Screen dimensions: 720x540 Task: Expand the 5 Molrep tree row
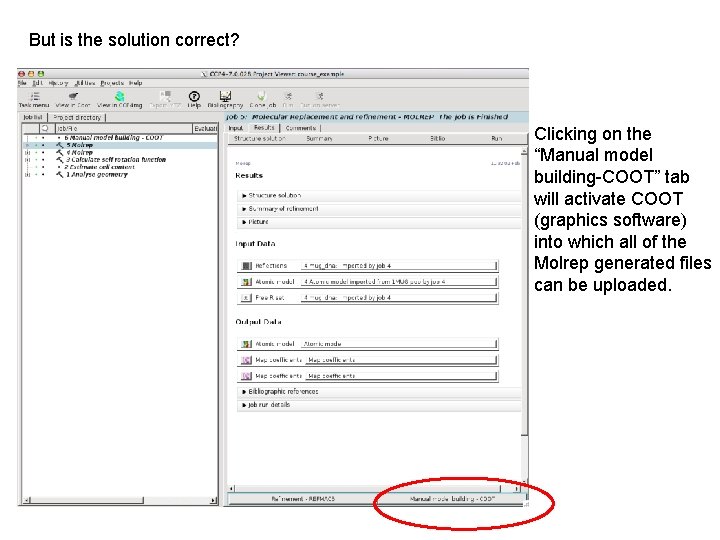(28, 145)
